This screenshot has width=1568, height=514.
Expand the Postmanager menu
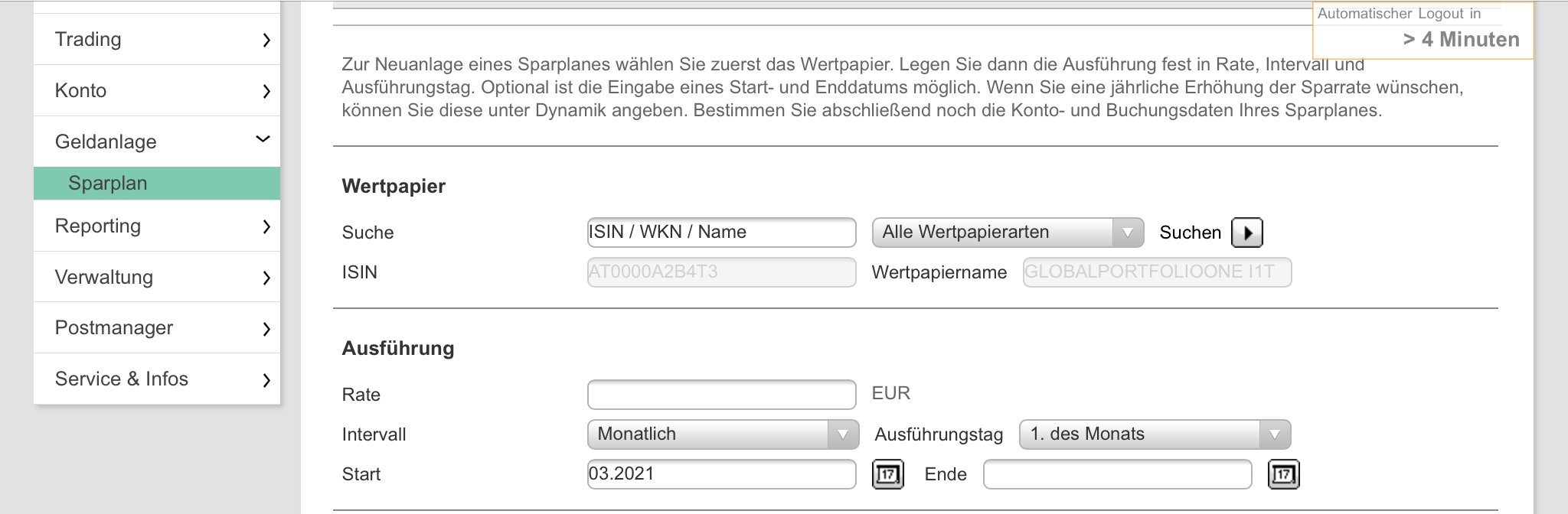(x=157, y=328)
